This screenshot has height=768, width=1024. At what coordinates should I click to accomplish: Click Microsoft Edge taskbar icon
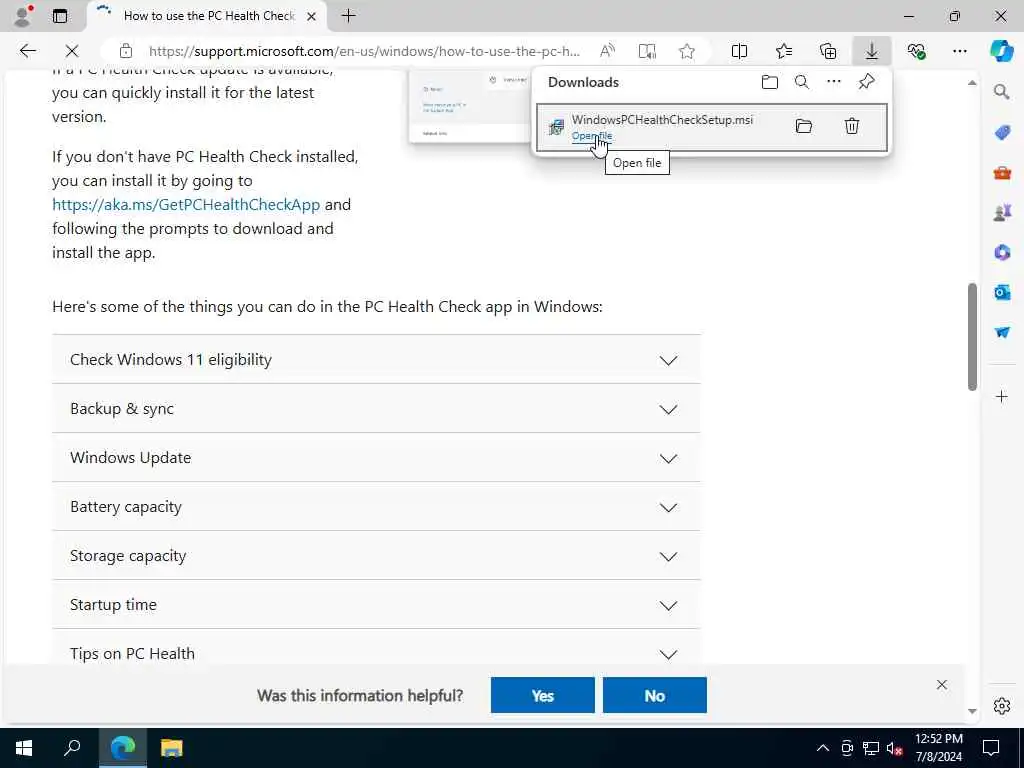pos(122,748)
